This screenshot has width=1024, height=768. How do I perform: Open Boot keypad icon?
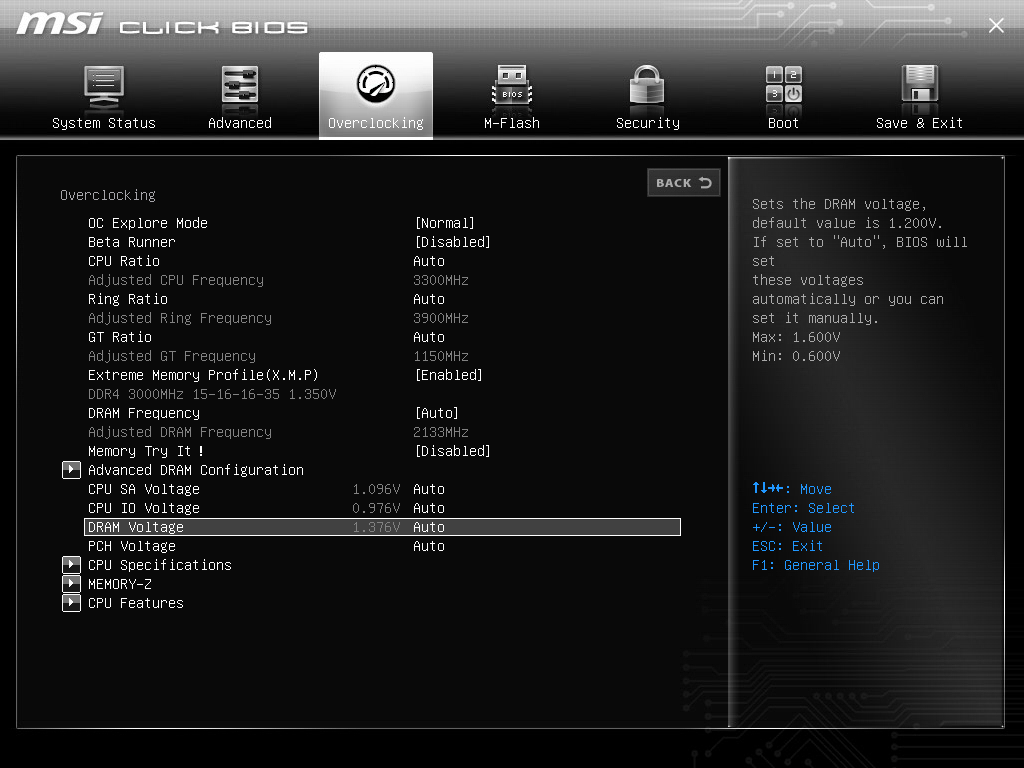coord(784,84)
